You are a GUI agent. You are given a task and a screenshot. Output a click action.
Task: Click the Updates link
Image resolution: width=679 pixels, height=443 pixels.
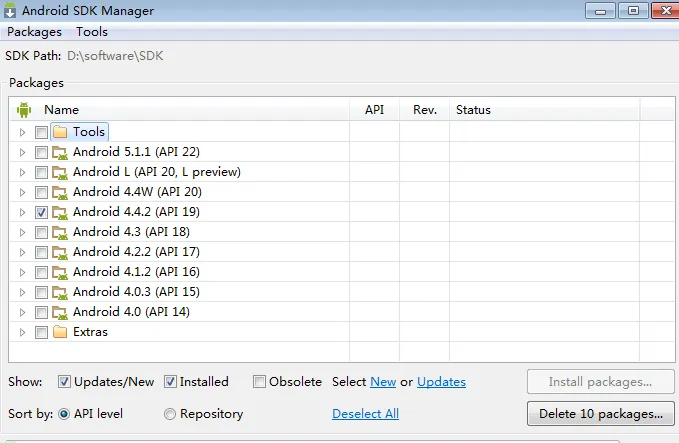(441, 382)
